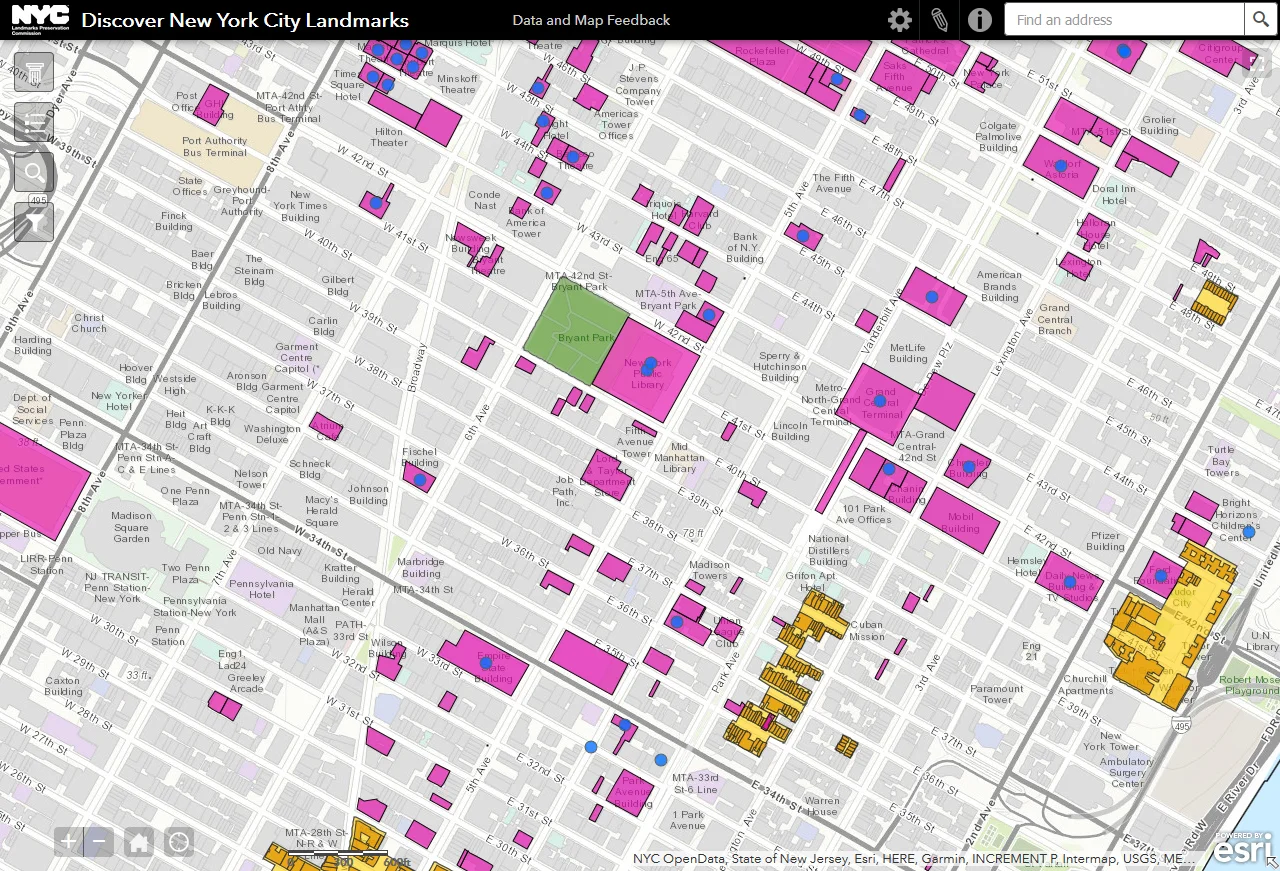The height and width of the screenshot is (871, 1280).
Task: Click the Manhattan Mall label
Action: click(315, 624)
